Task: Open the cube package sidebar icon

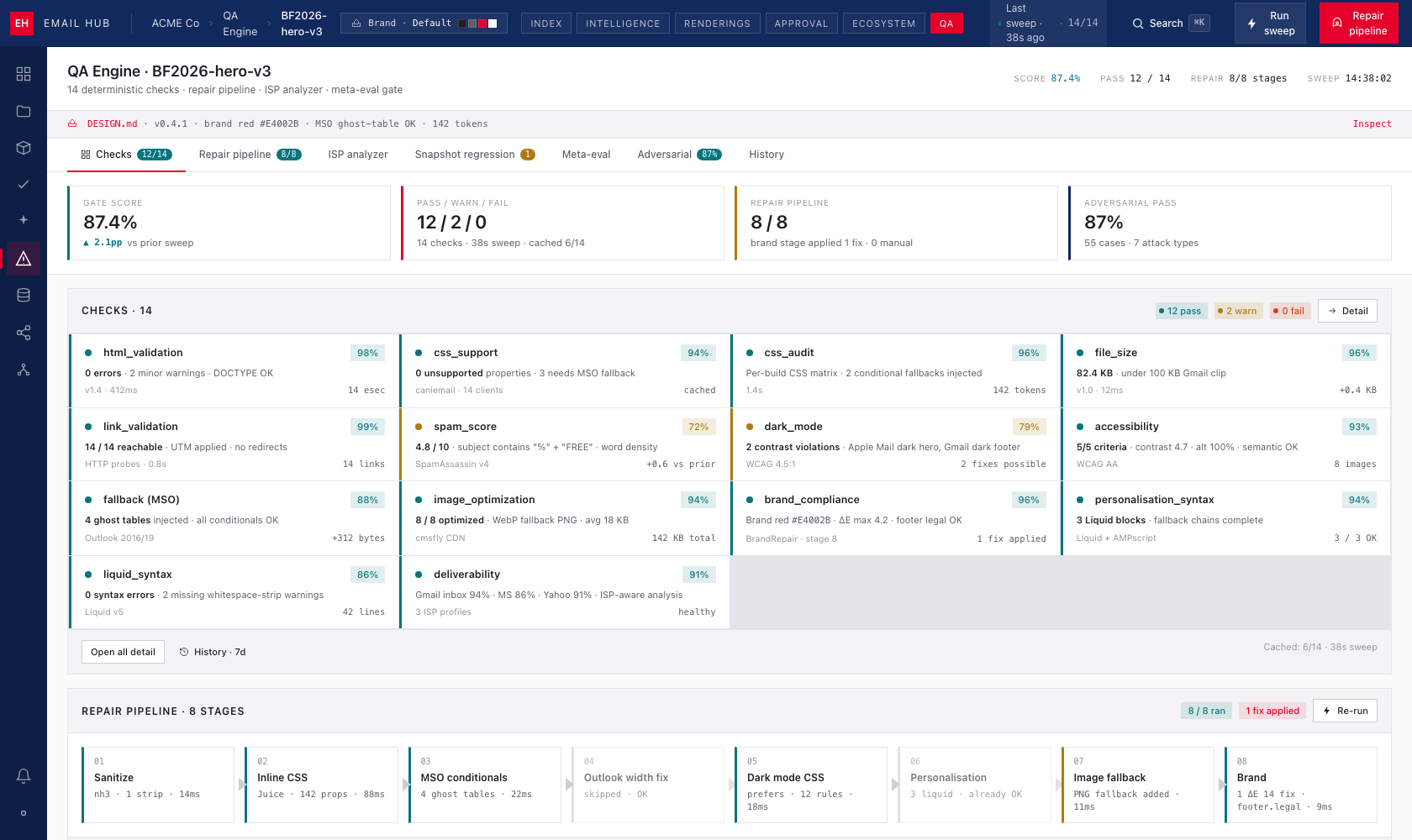Action: coord(24,148)
